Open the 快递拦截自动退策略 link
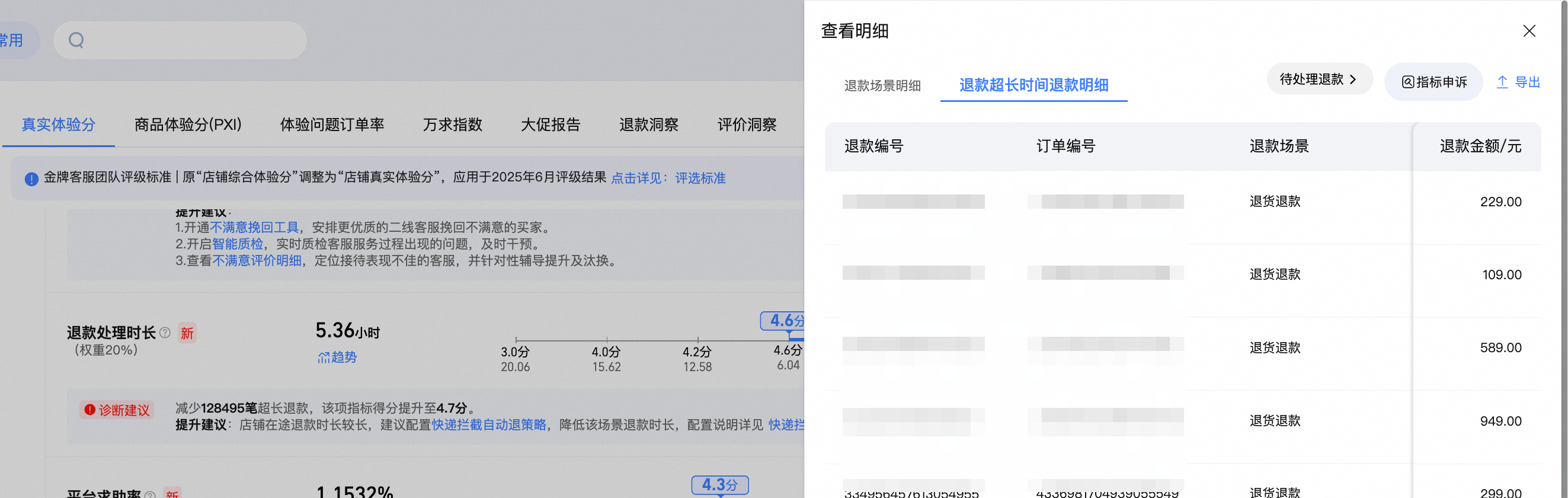This screenshot has height=498, width=1568. tap(489, 425)
